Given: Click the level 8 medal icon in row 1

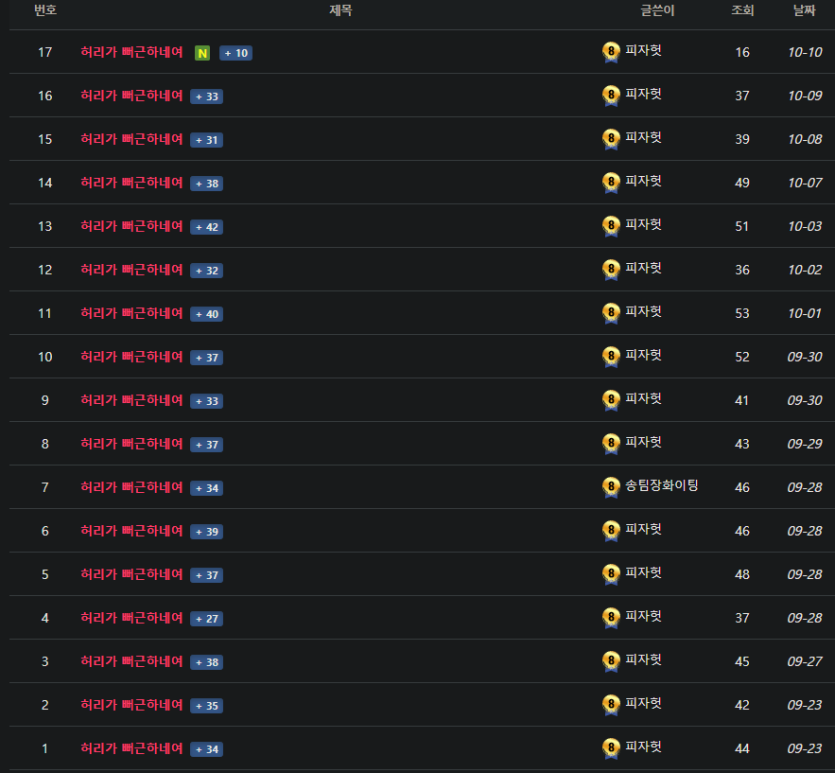Looking at the screenshot, I should pyautogui.click(x=611, y=749).
